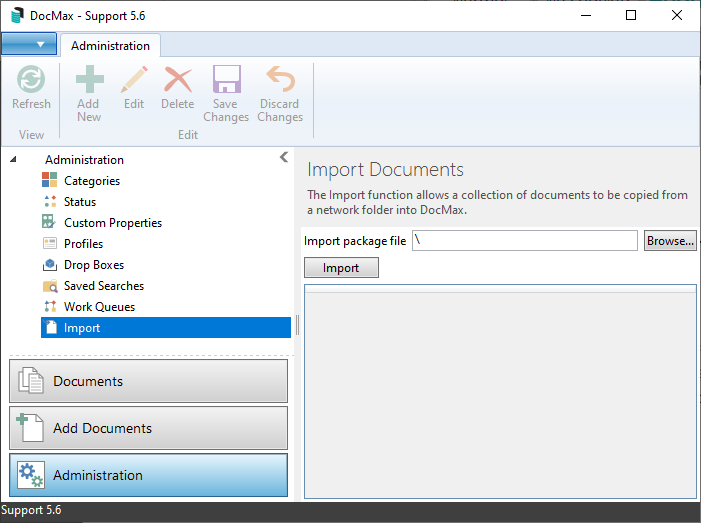Click the Import Documents heading
This screenshot has width=701, height=523.
pos(385,169)
